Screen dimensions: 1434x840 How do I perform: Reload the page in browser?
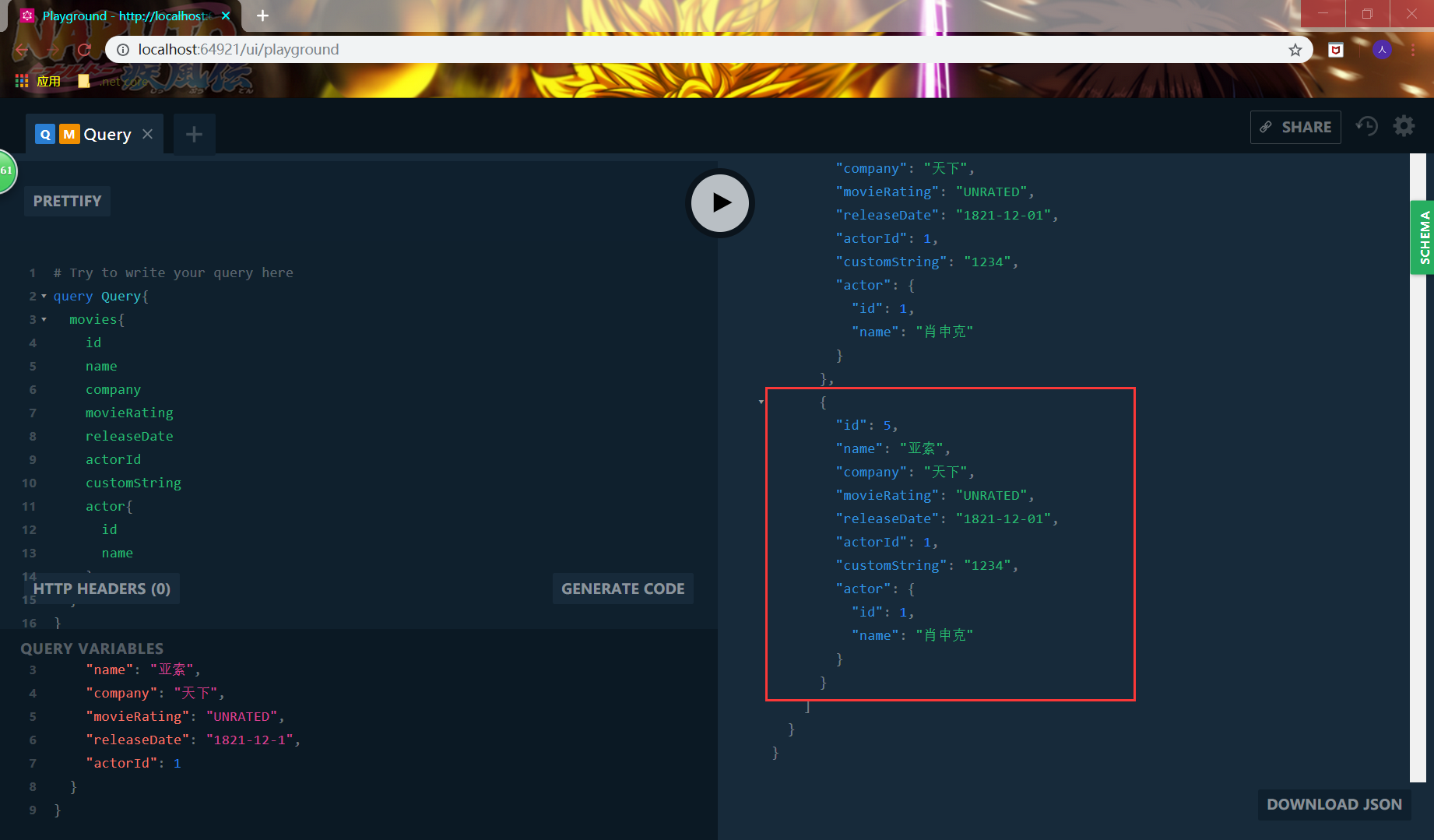84,50
